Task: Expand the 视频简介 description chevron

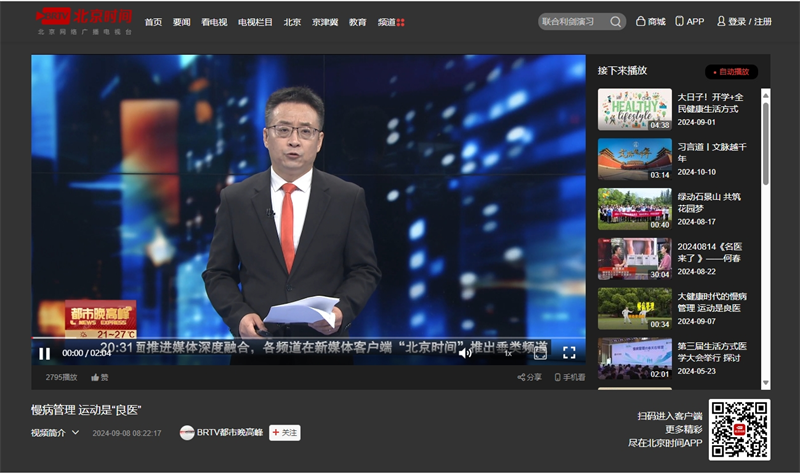Action: [x=76, y=432]
